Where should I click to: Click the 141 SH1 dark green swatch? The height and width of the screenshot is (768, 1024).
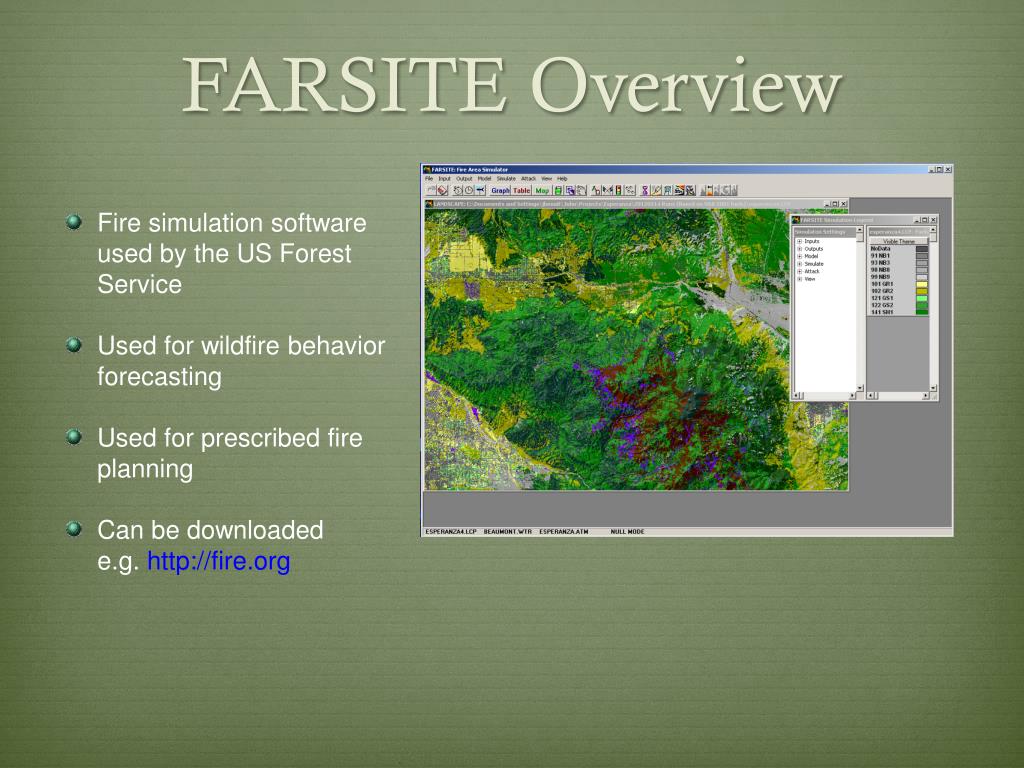tap(922, 312)
